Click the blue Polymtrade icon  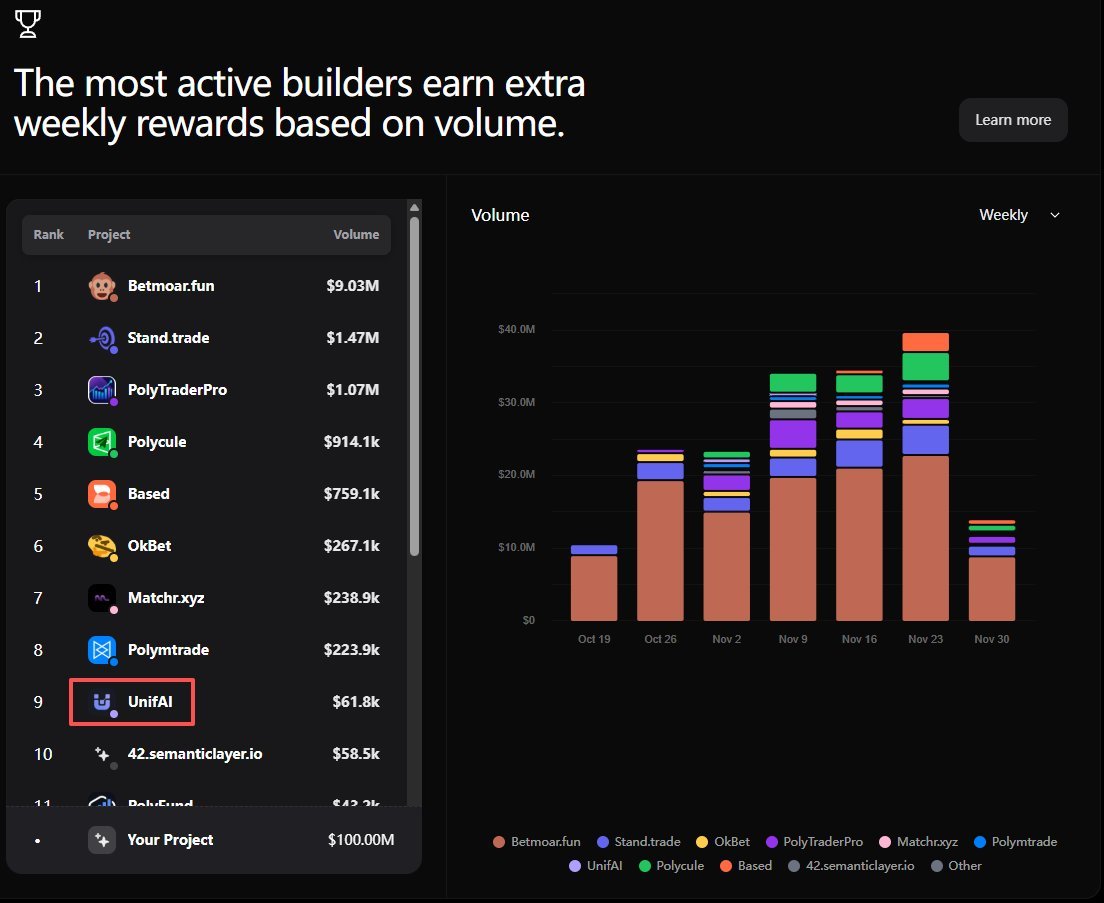pyautogui.click(x=102, y=650)
